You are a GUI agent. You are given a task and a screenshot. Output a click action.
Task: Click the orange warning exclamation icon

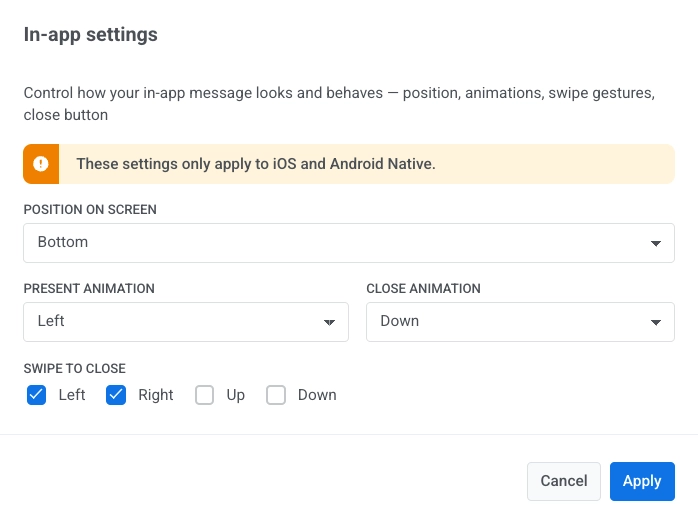(x=41, y=164)
